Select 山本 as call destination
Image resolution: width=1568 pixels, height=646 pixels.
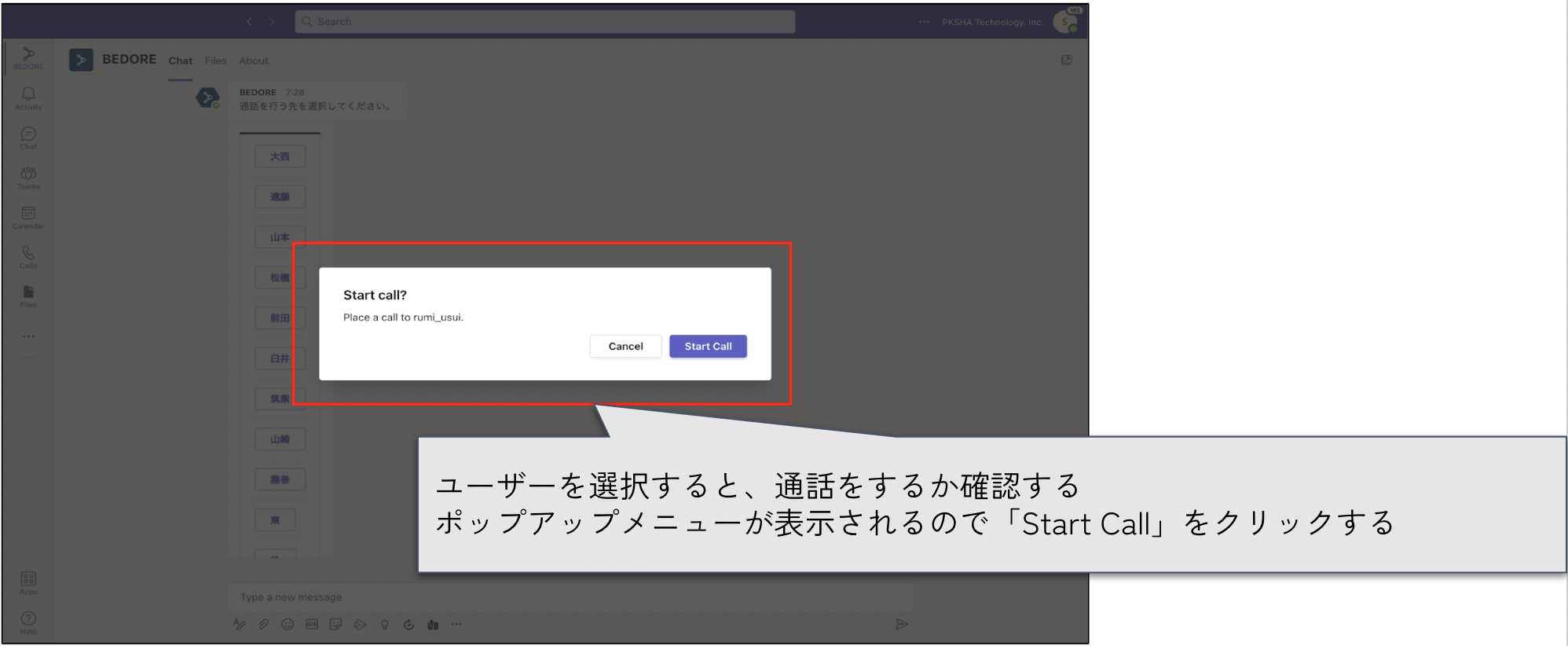(280, 237)
